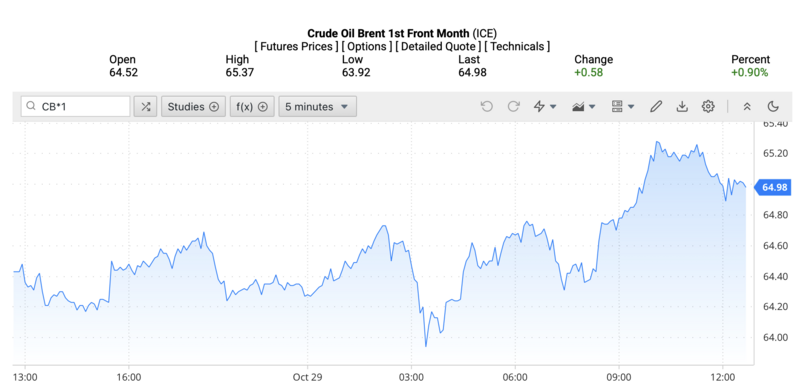Screen dimensions: 800x383
Task: Collapse the toolbar with double chevron
Action: pyautogui.click(x=747, y=107)
